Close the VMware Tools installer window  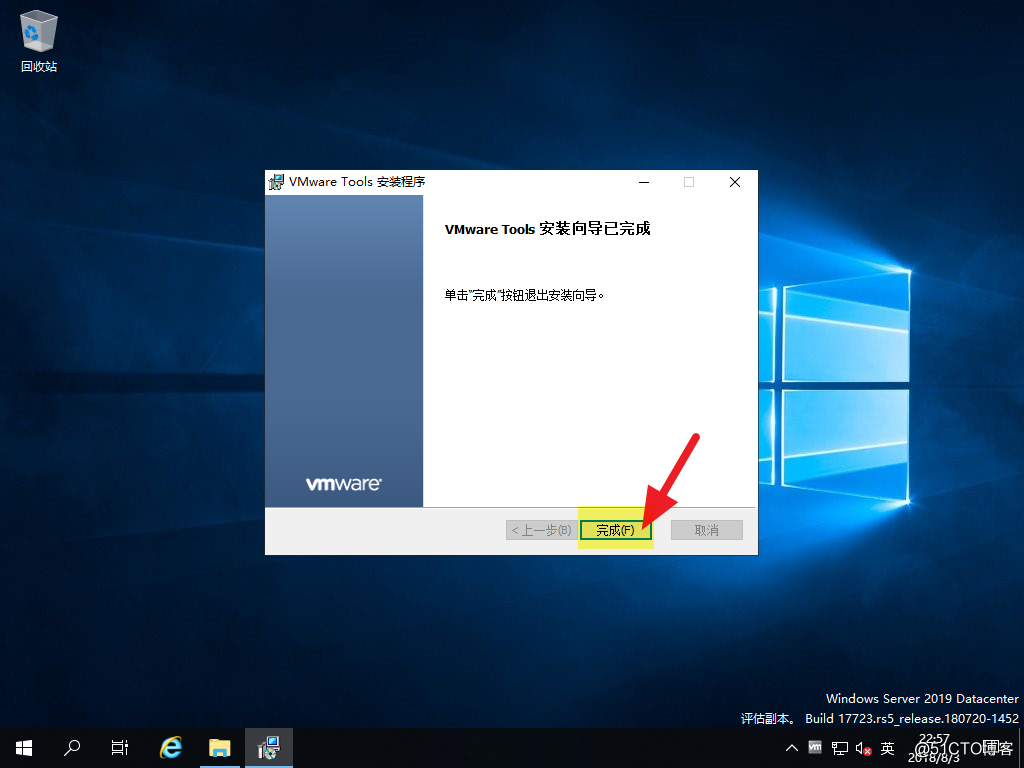tap(735, 182)
